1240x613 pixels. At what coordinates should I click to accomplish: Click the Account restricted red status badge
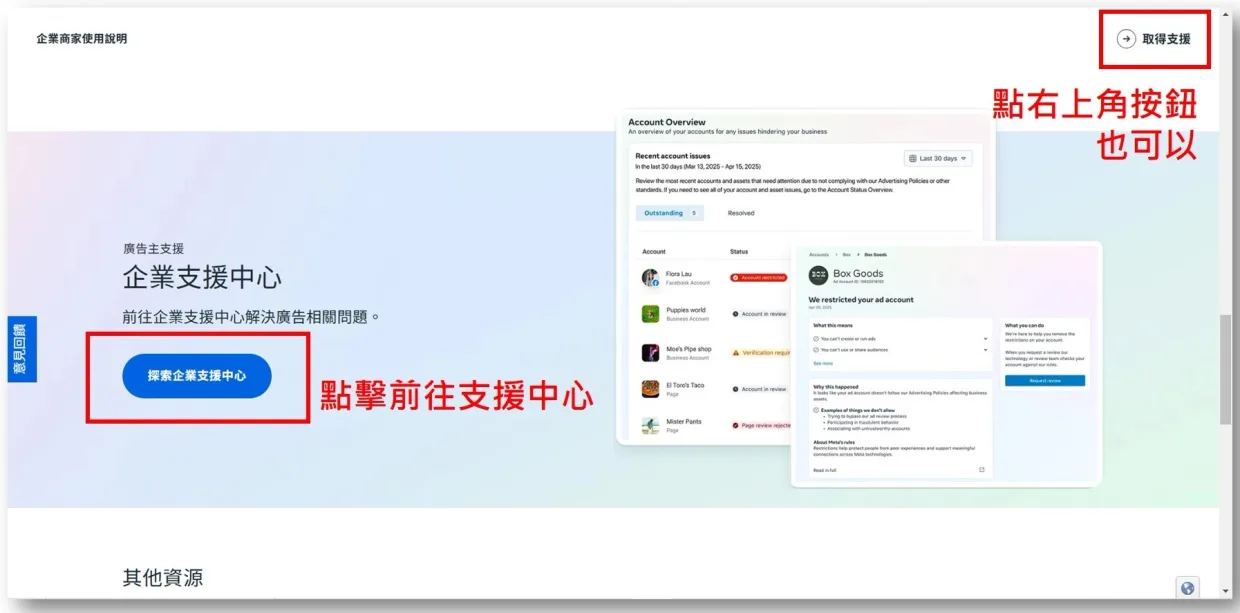(x=759, y=277)
